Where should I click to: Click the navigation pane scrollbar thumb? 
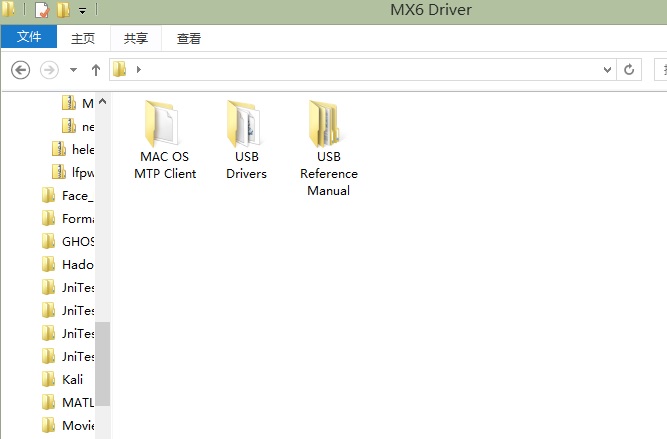click(103, 364)
